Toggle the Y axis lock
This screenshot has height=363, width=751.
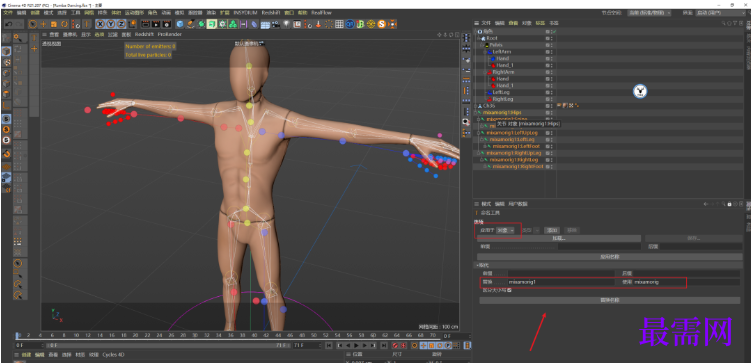click(x=111, y=24)
